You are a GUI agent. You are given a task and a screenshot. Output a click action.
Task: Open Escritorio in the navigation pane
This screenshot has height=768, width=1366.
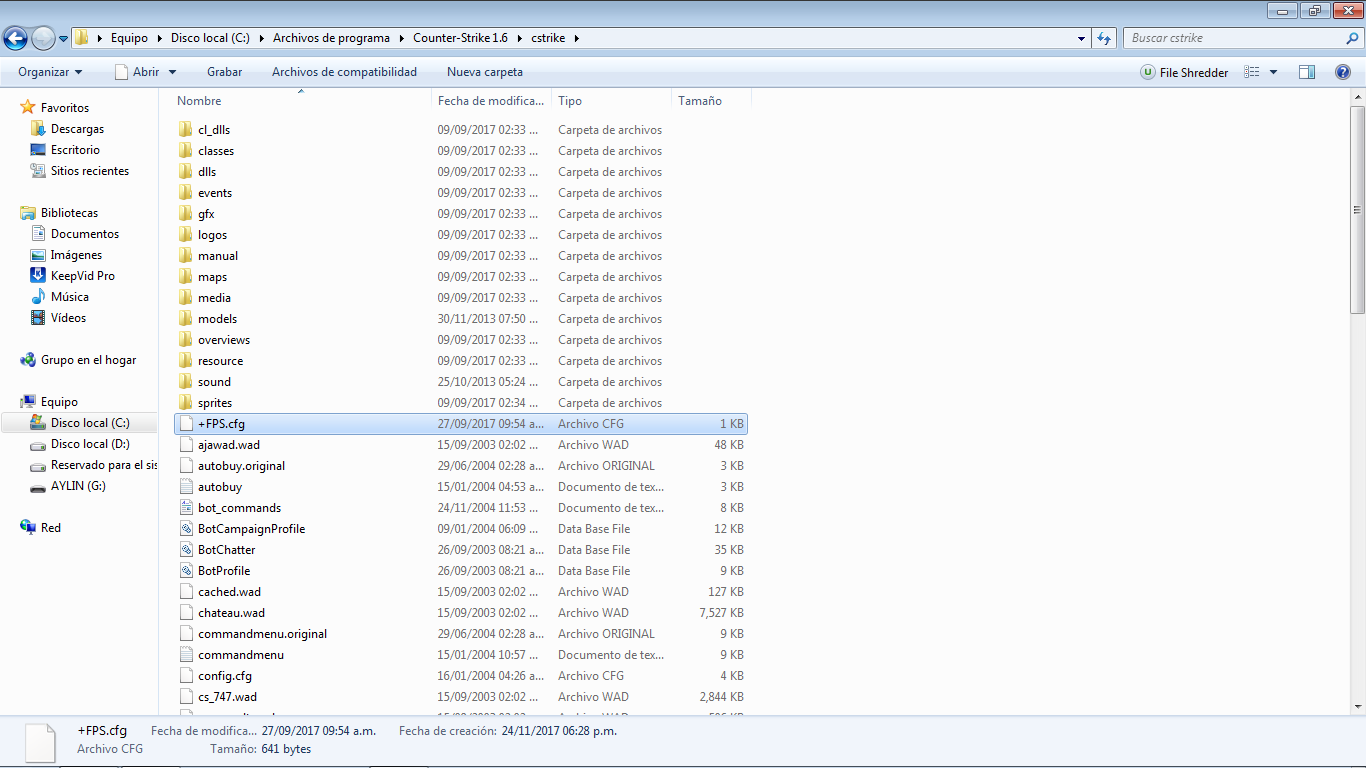click(x=75, y=150)
